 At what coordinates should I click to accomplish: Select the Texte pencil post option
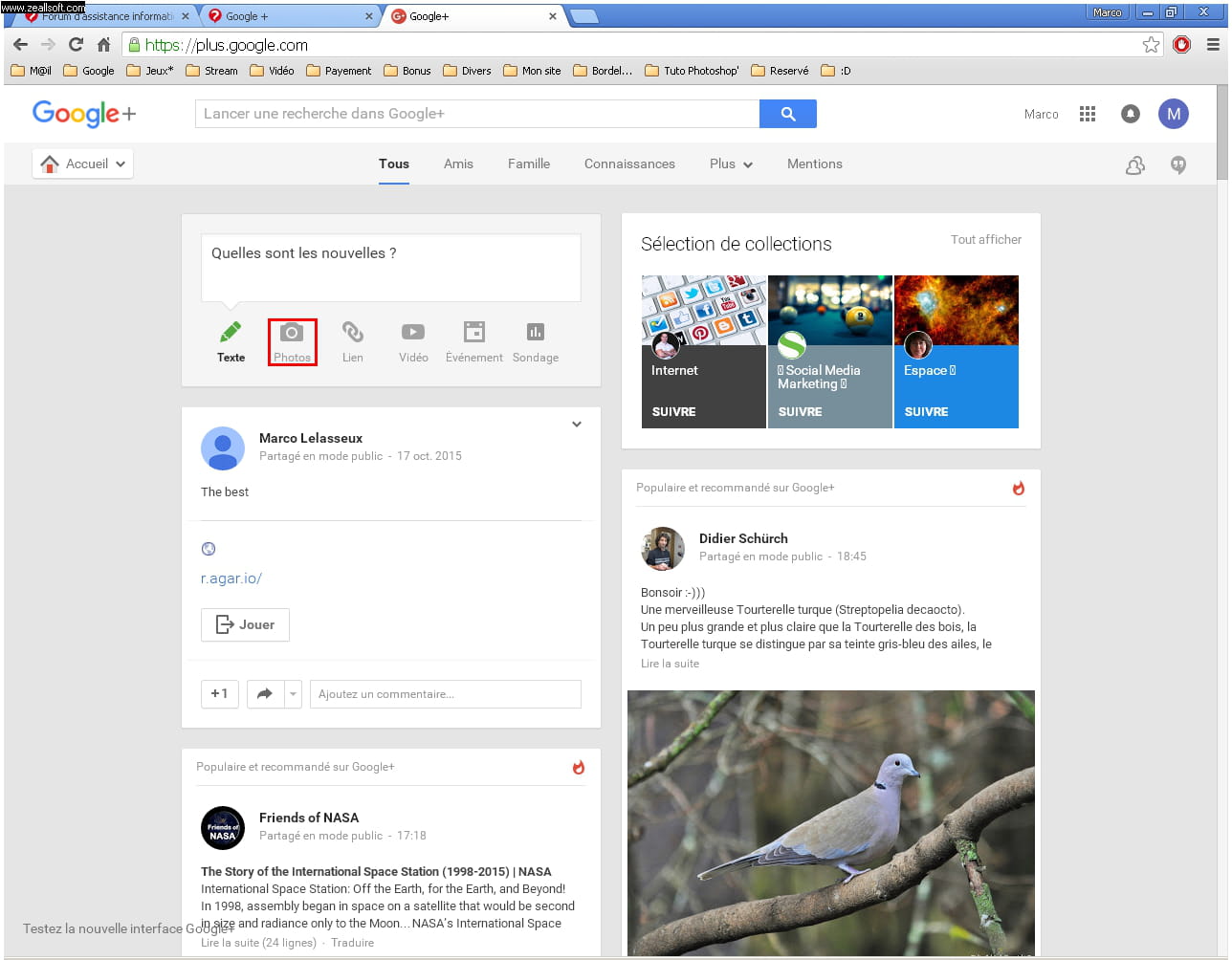click(x=231, y=342)
